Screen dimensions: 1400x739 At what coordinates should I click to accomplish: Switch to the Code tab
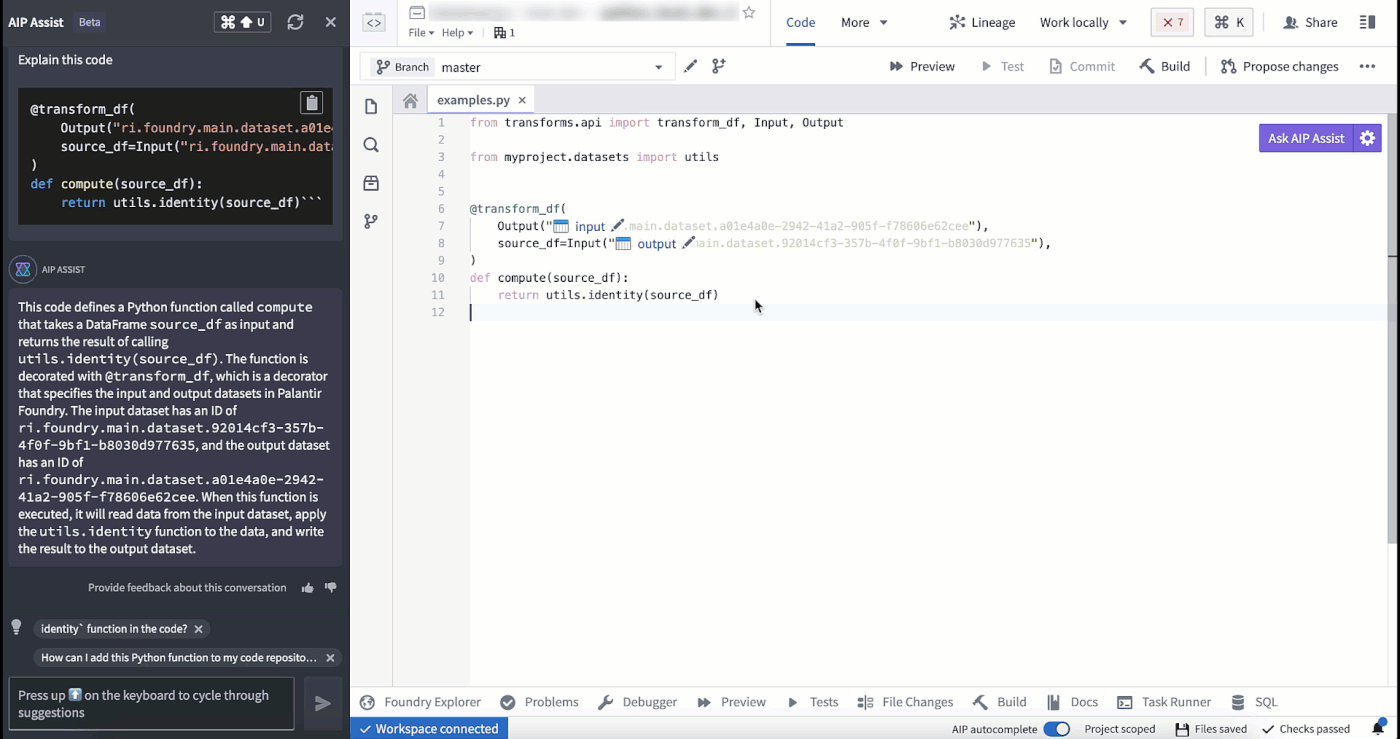801,22
